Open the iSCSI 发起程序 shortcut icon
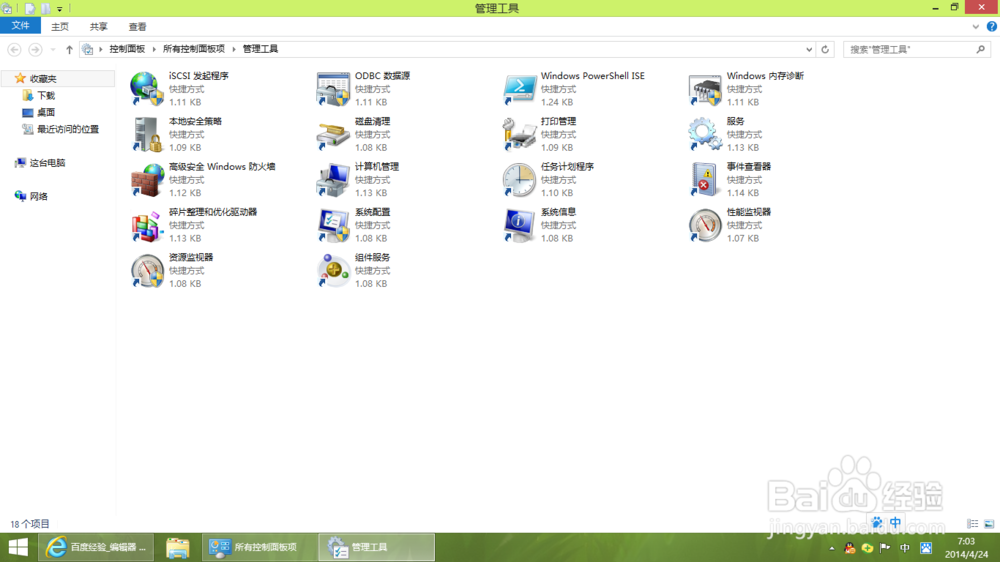The width and height of the screenshot is (1000, 562). (x=147, y=89)
